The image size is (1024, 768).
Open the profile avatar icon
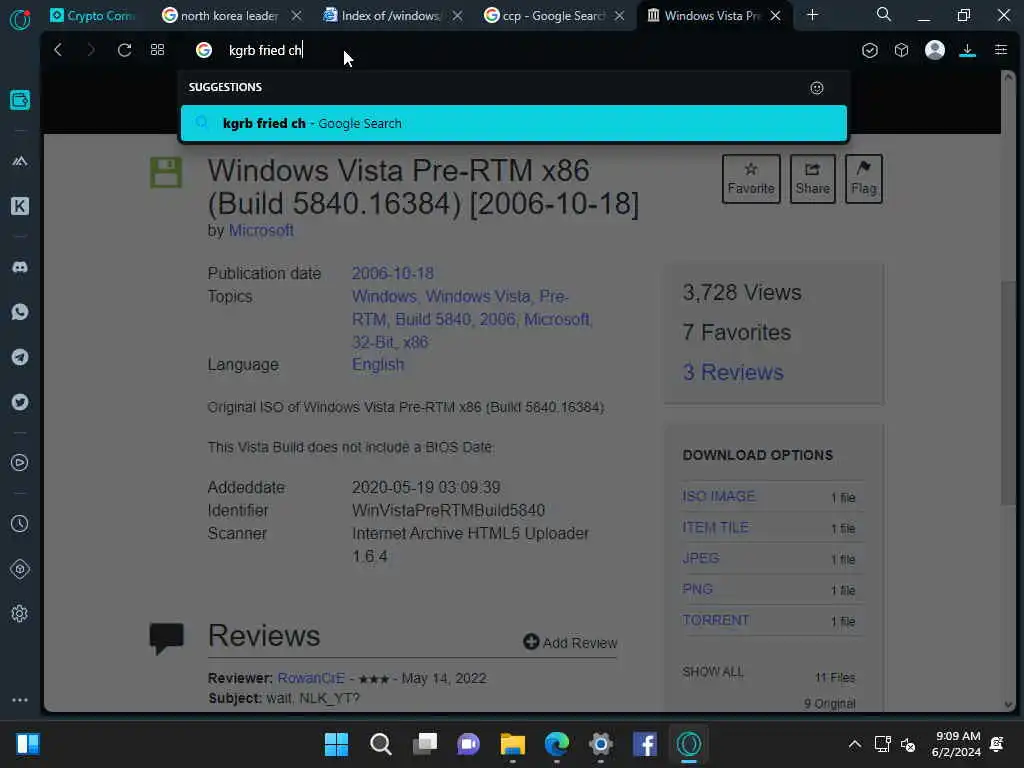935,50
